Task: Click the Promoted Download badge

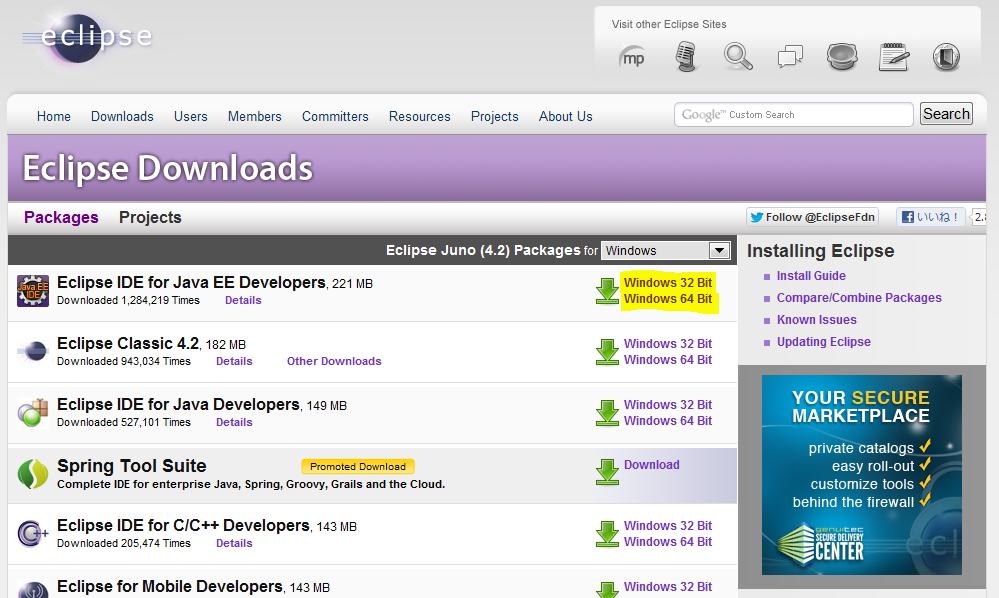Action: pos(357,466)
